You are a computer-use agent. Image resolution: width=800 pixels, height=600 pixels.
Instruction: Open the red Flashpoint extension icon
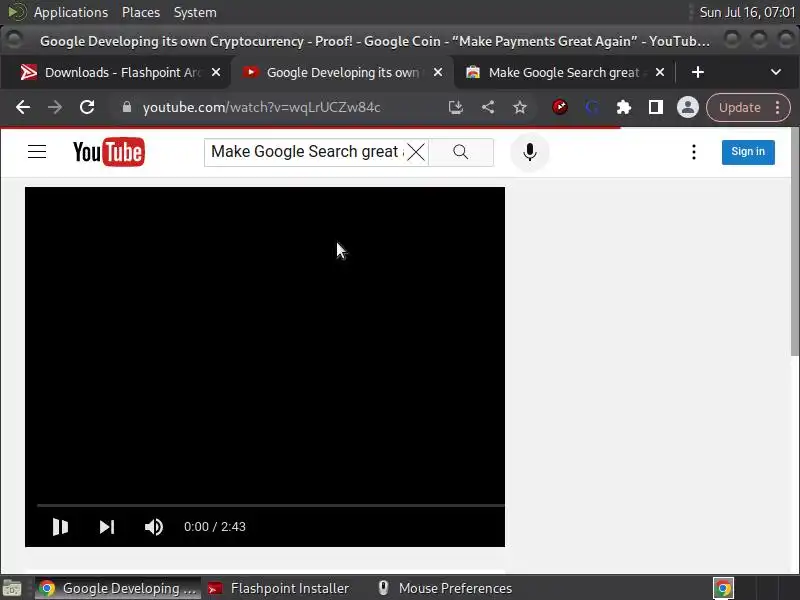click(x=560, y=107)
